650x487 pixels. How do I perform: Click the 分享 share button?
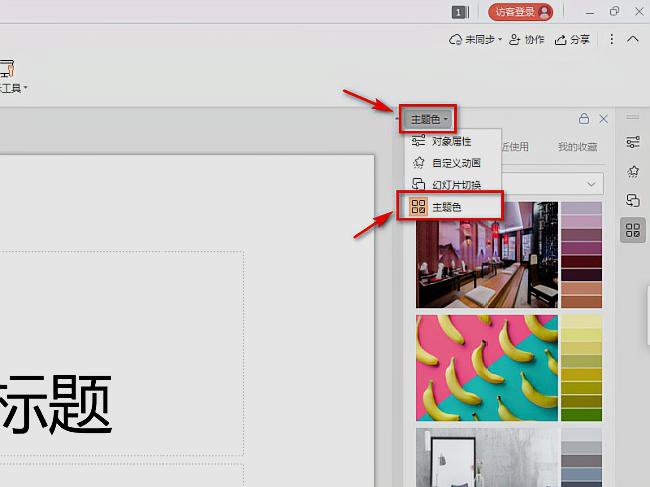572,39
